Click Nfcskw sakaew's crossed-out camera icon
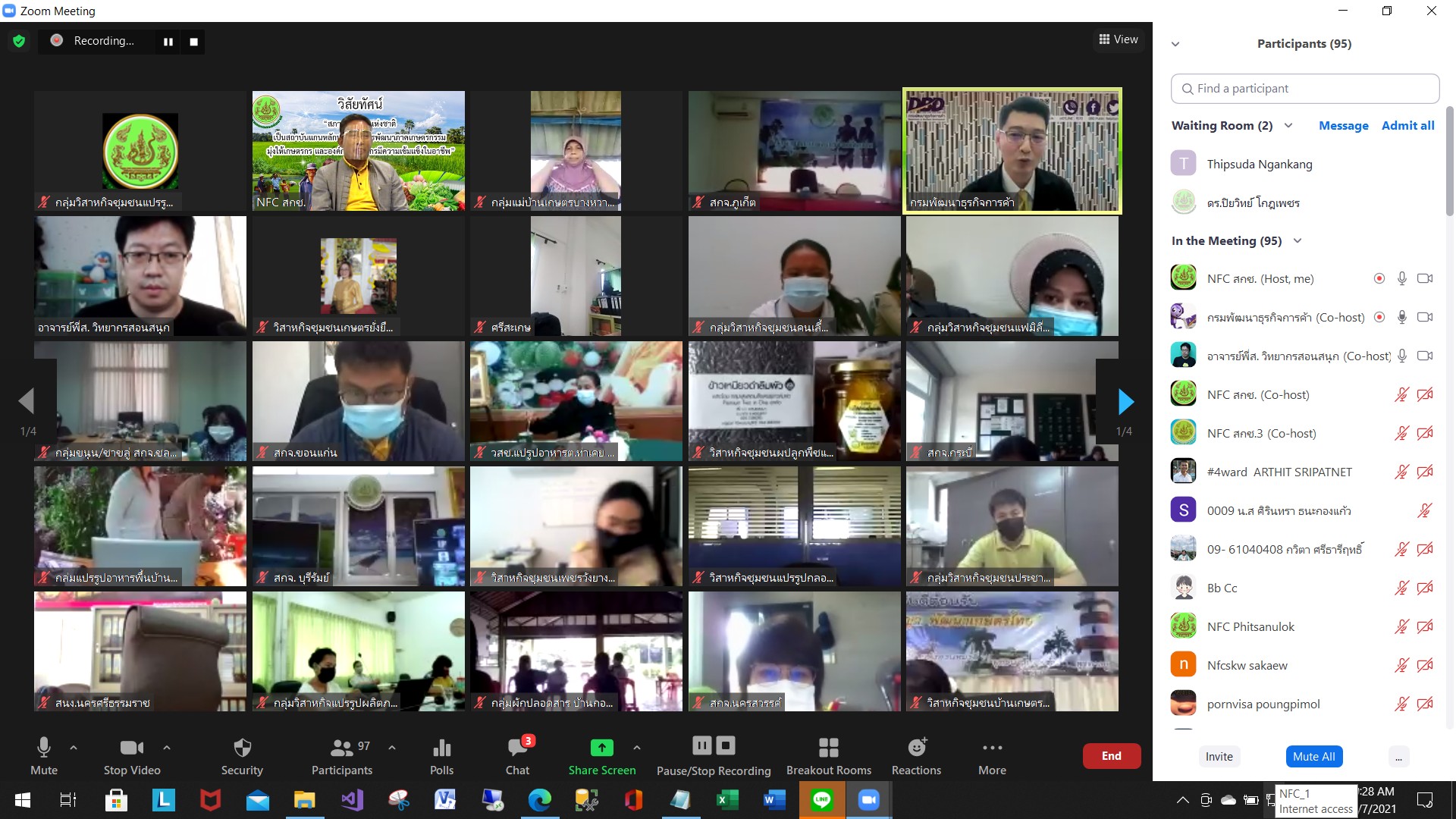Viewport: 1456px width, 819px height. [1425, 666]
